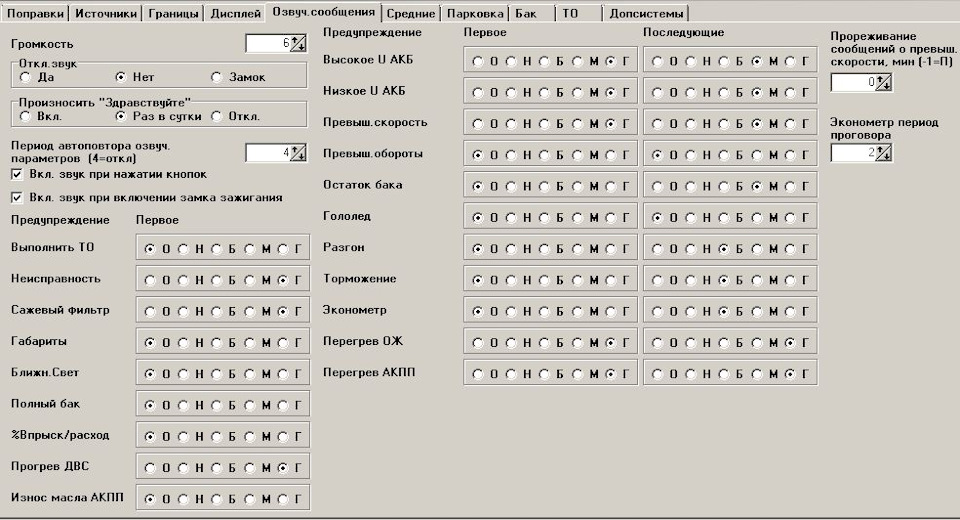Set Гололед Первое to М
The width and height of the screenshot is (960, 520).
585,217
